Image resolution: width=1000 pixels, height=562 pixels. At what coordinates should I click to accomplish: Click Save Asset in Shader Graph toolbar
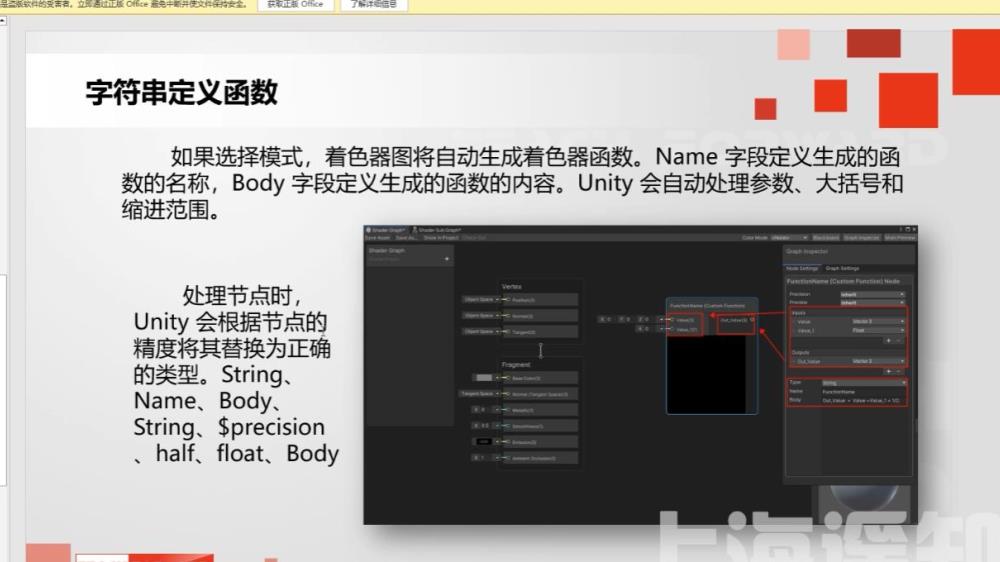(378, 238)
